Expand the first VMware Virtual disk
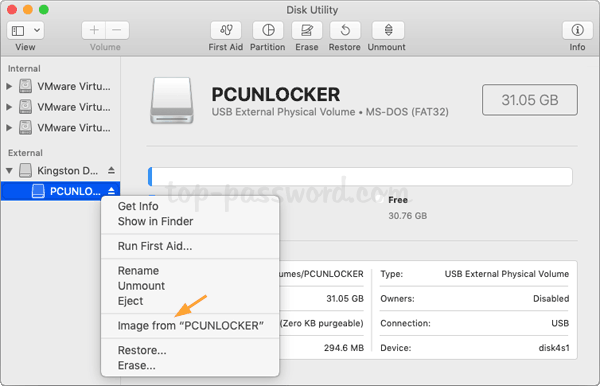 [9, 86]
